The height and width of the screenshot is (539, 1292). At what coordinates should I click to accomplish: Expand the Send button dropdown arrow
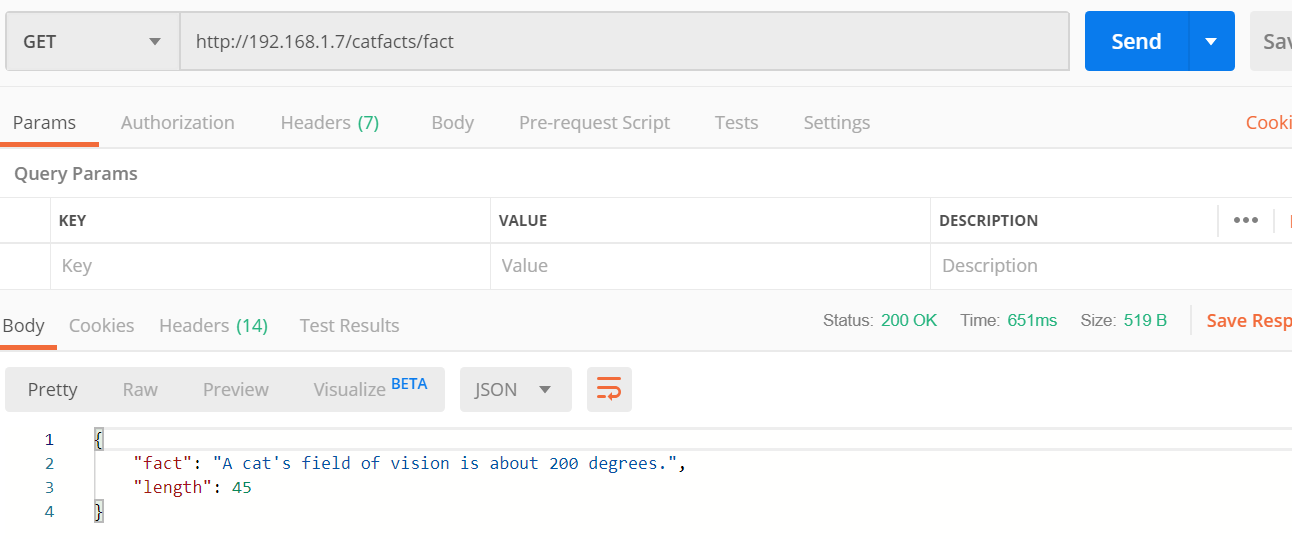pos(1211,42)
